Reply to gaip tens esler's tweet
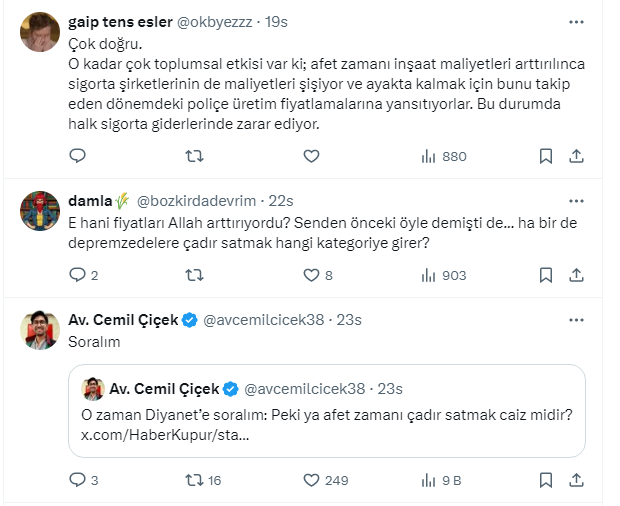This screenshot has width=620, height=506. point(78,156)
